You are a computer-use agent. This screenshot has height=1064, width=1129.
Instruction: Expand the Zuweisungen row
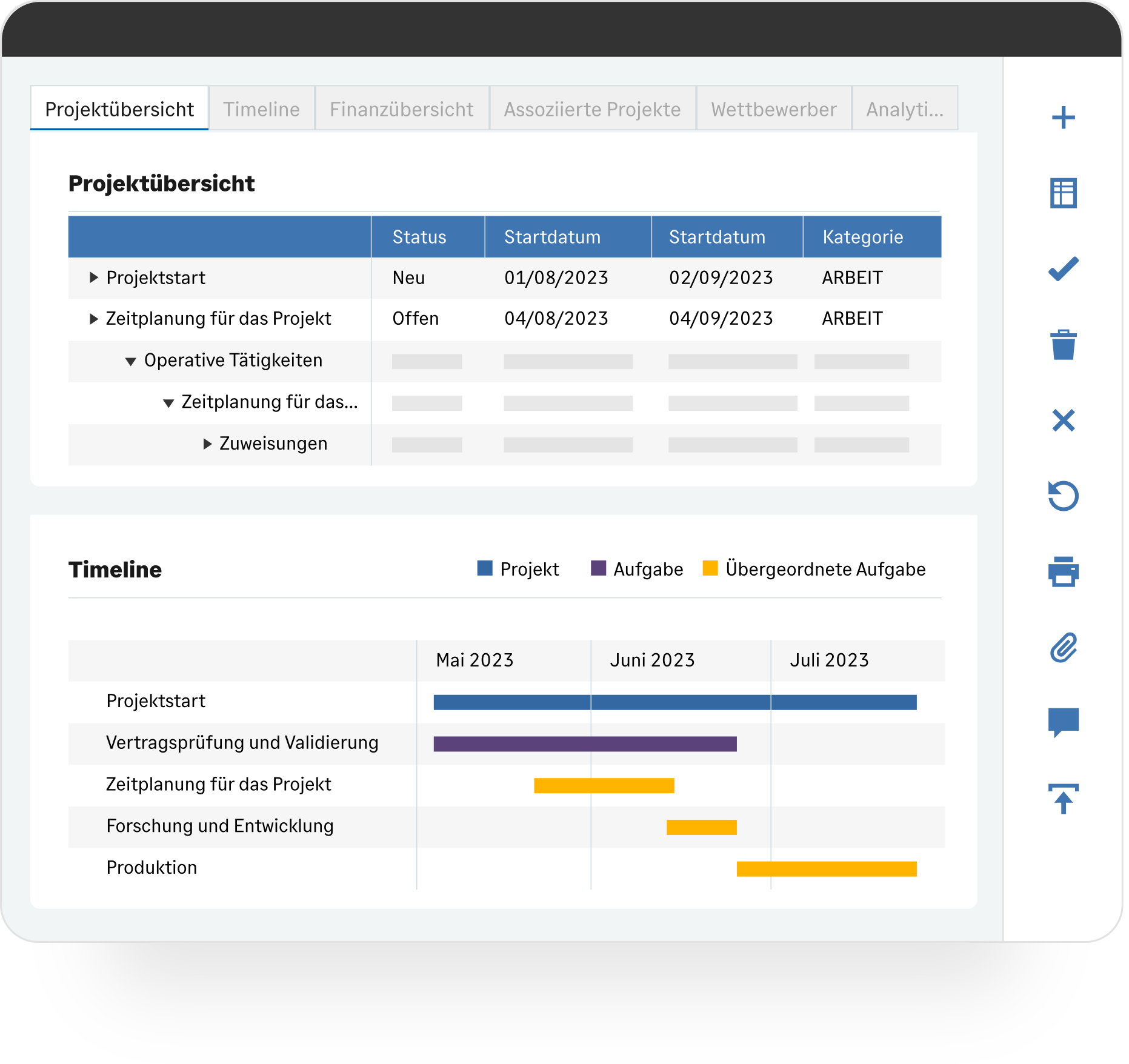tap(207, 444)
